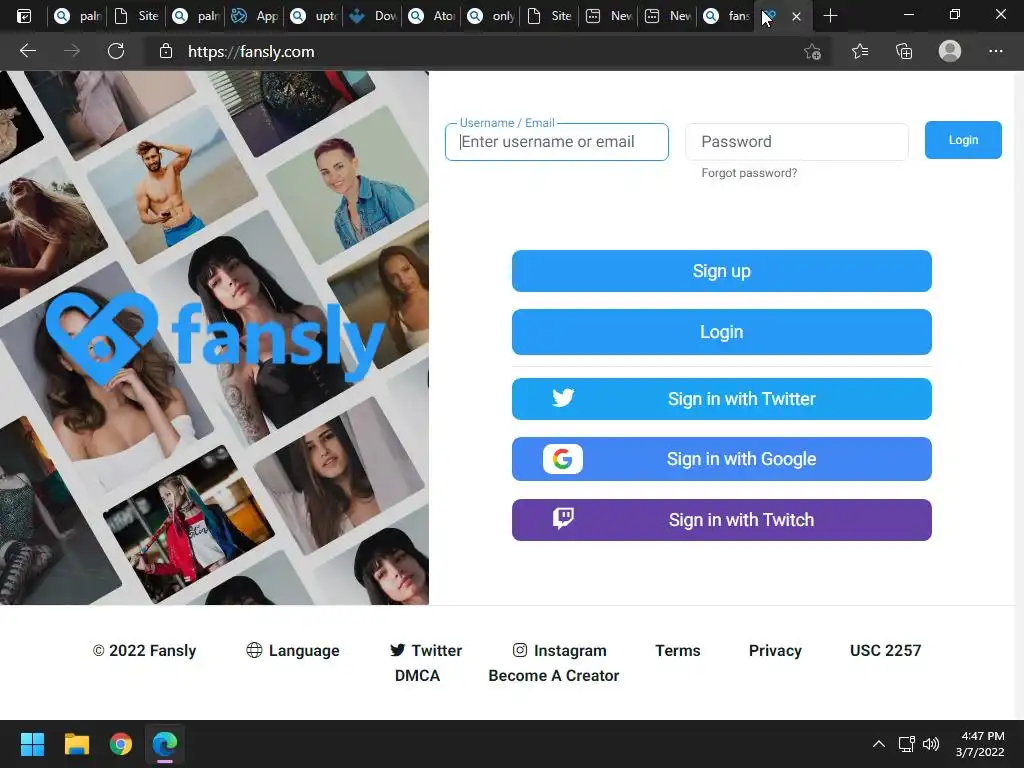Open the Collections icon
This screenshot has width=1024, height=768.
point(904,51)
